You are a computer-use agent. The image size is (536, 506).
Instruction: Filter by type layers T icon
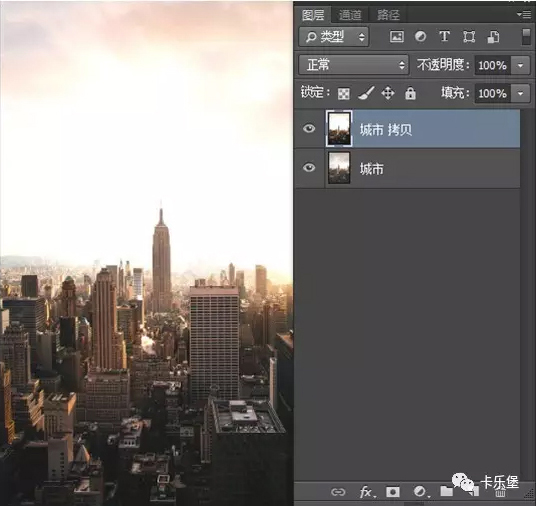(x=444, y=36)
